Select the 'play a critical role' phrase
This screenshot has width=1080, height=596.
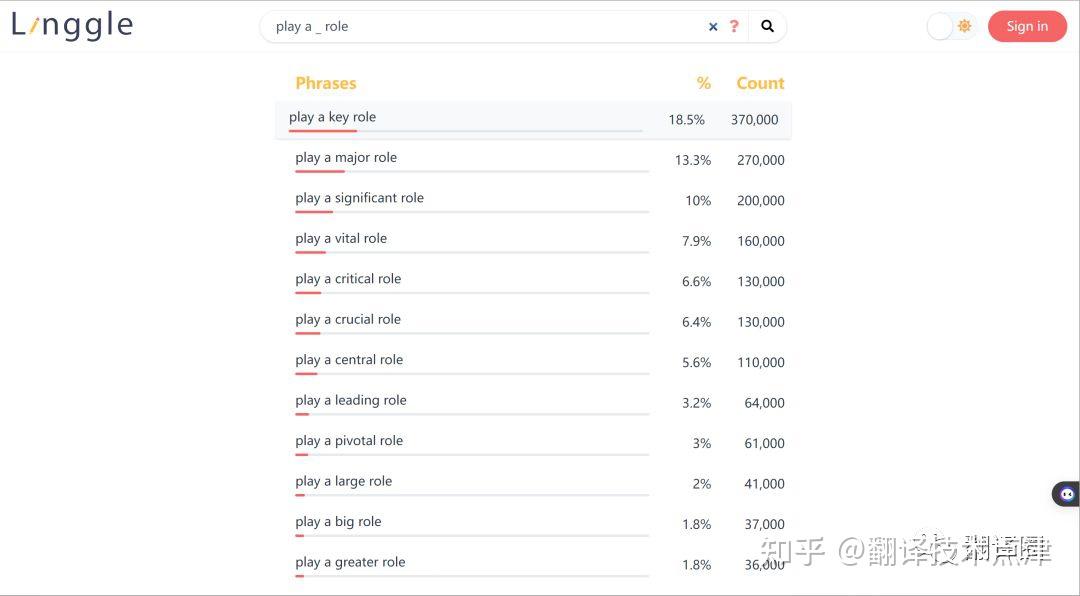pos(348,278)
